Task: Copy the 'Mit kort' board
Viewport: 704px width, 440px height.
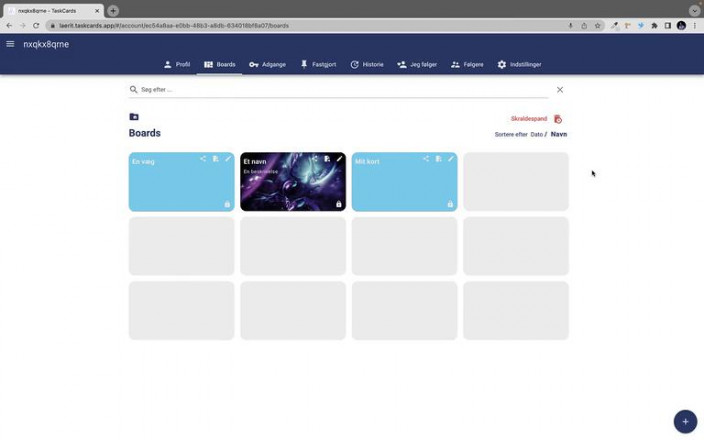Action: 438,159
